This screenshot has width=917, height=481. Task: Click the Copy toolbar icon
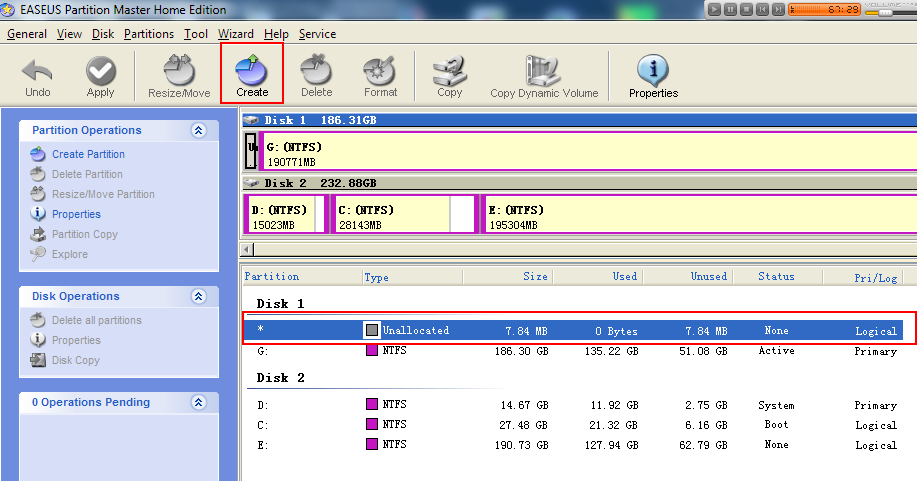click(449, 77)
